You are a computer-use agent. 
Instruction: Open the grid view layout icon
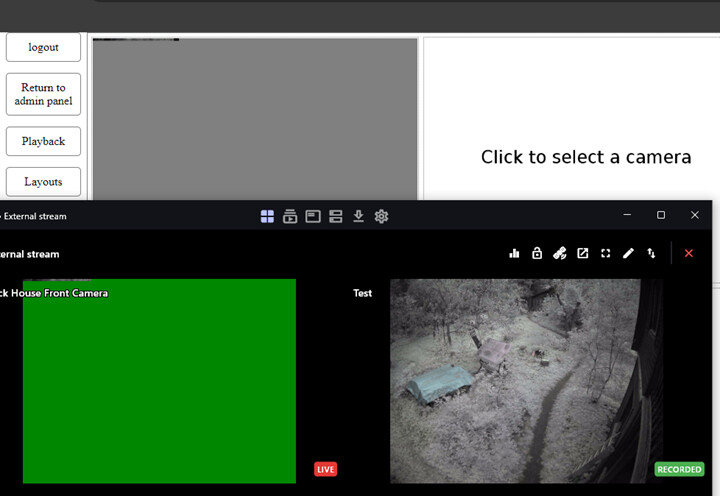click(267, 216)
